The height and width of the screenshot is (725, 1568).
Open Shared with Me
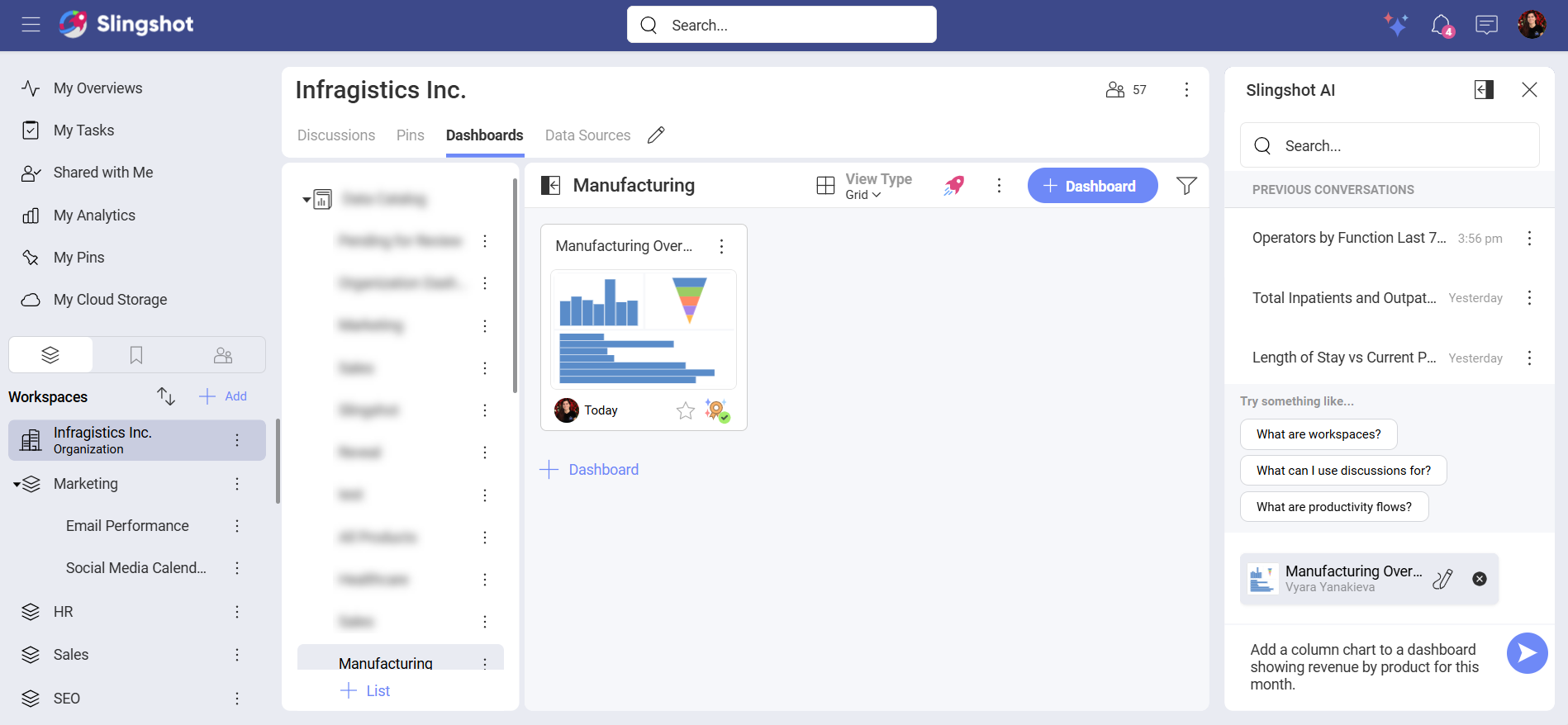103,173
